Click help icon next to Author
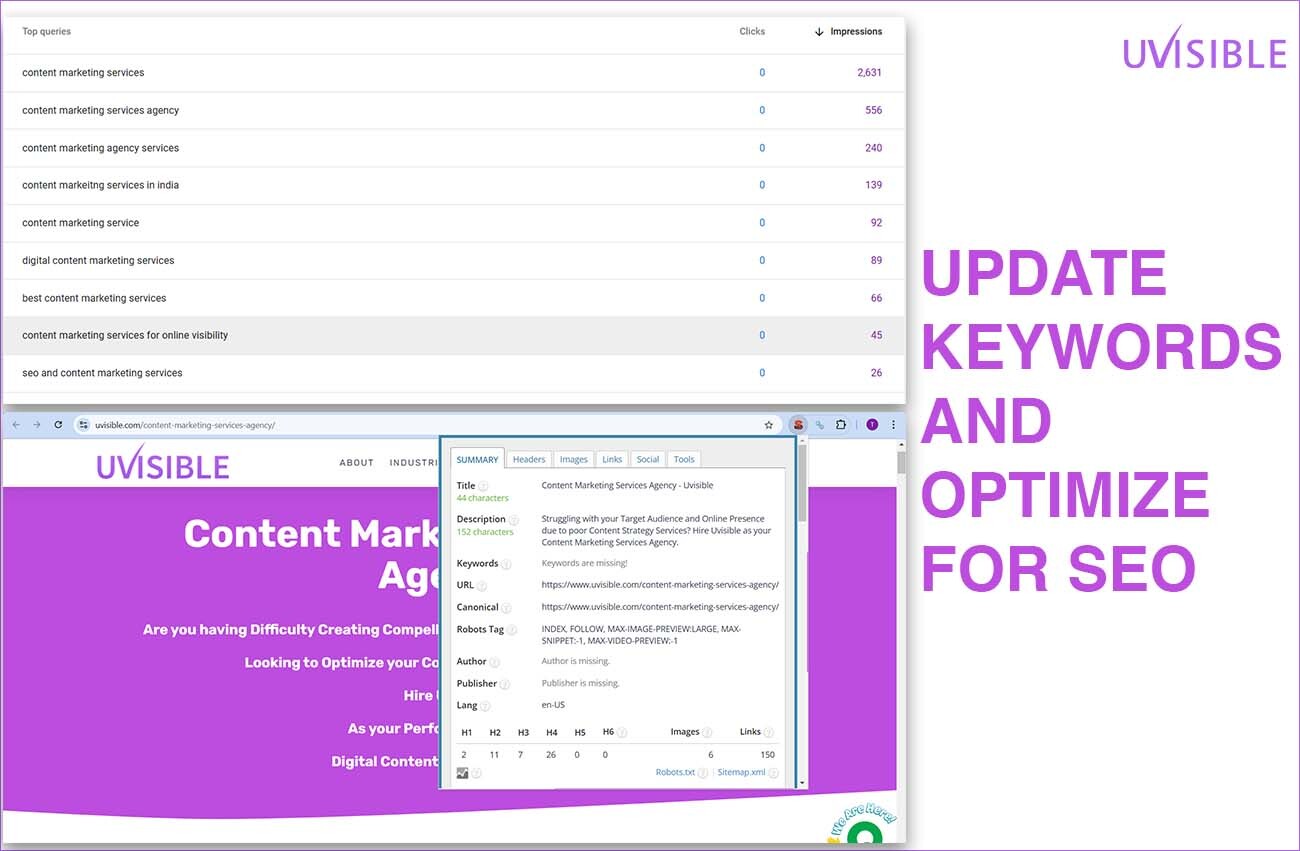Image resolution: width=1300 pixels, height=851 pixels. click(494, 662)
